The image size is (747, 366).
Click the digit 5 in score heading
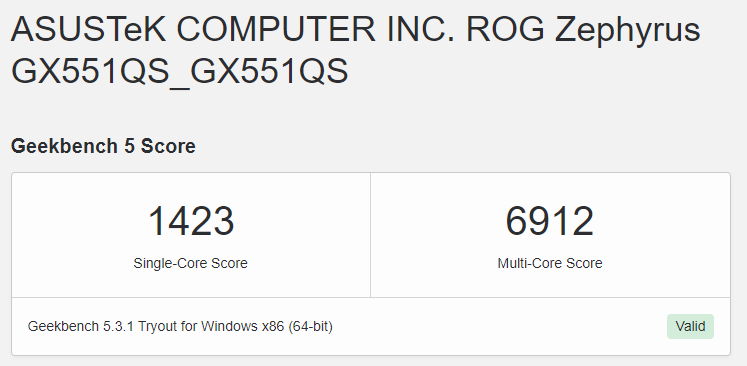point(129,146)
